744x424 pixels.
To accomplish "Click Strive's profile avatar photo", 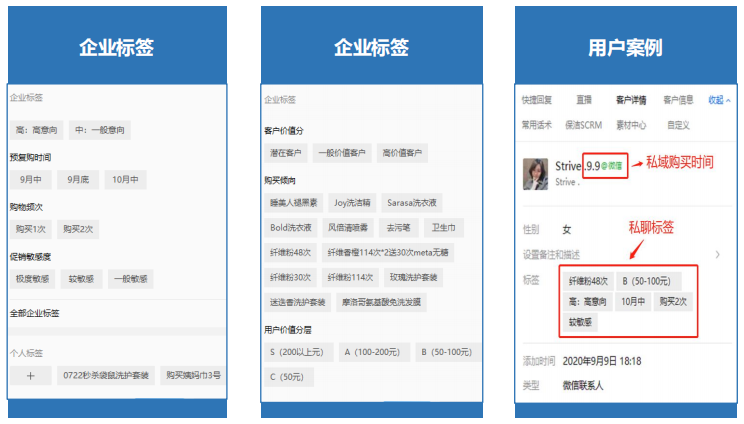I will click(x=535, y=174).
